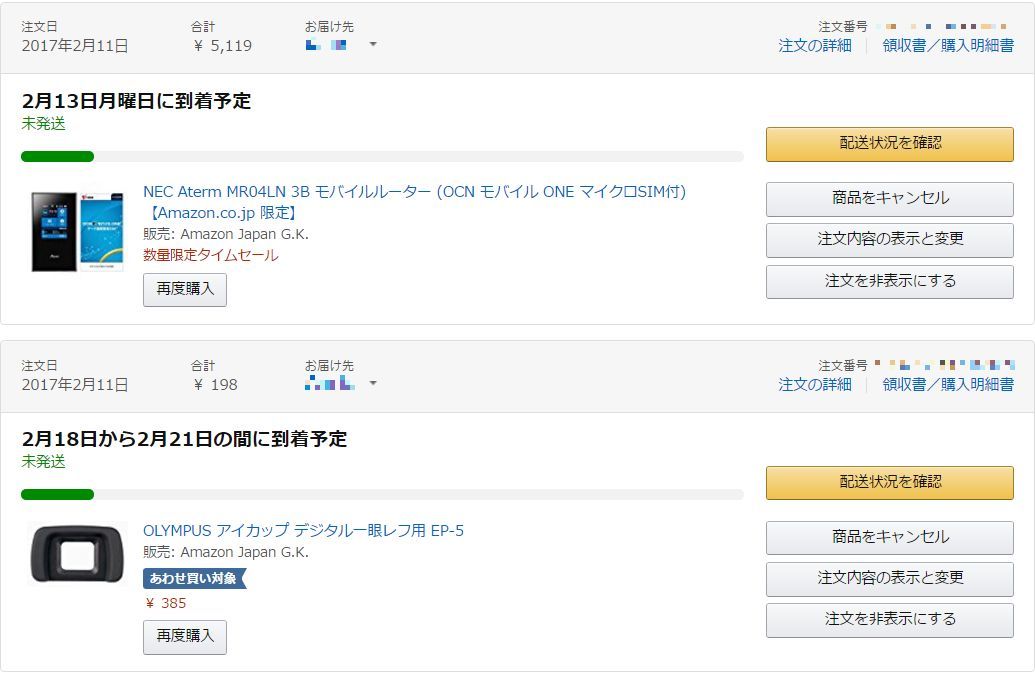Click 配送状況を確認 for the NEC router
The height and width of the screenshot is (673, 1035).
889,143
